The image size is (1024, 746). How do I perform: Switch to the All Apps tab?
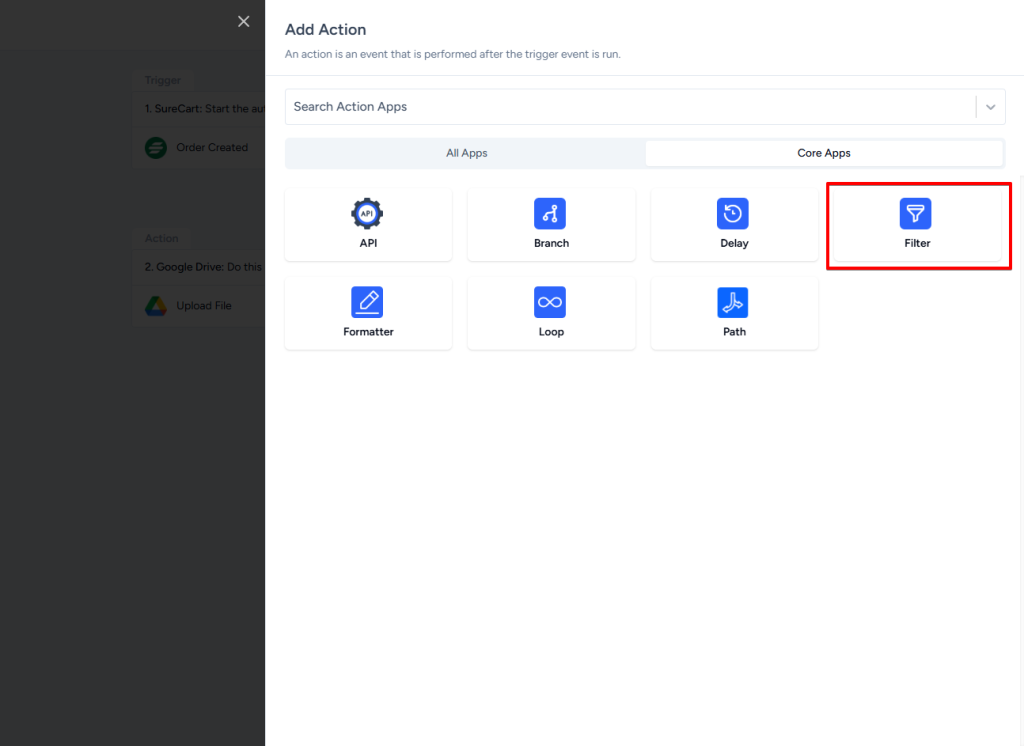466,153
